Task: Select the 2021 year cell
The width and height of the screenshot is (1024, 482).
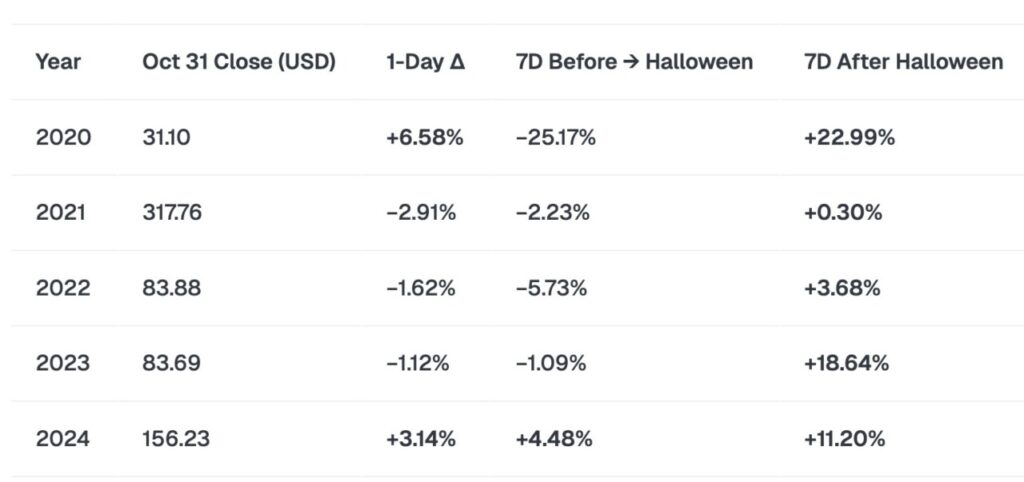Action: tap(63, 213)
